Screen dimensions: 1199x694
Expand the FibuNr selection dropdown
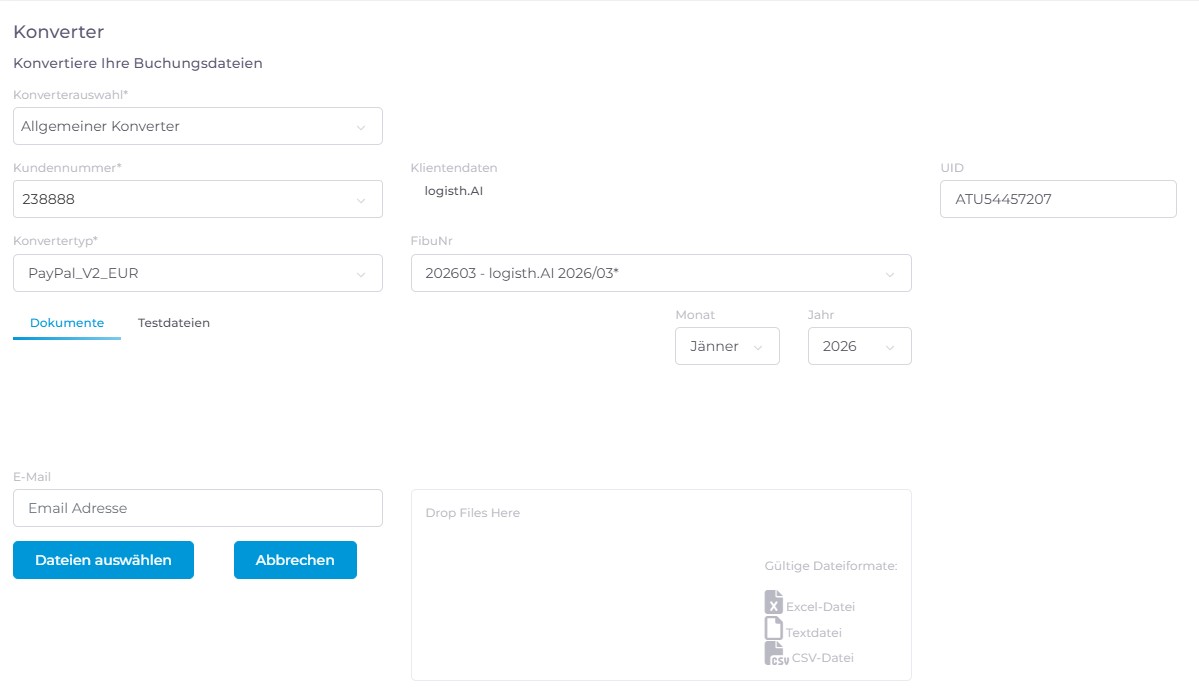pos(660,273)
